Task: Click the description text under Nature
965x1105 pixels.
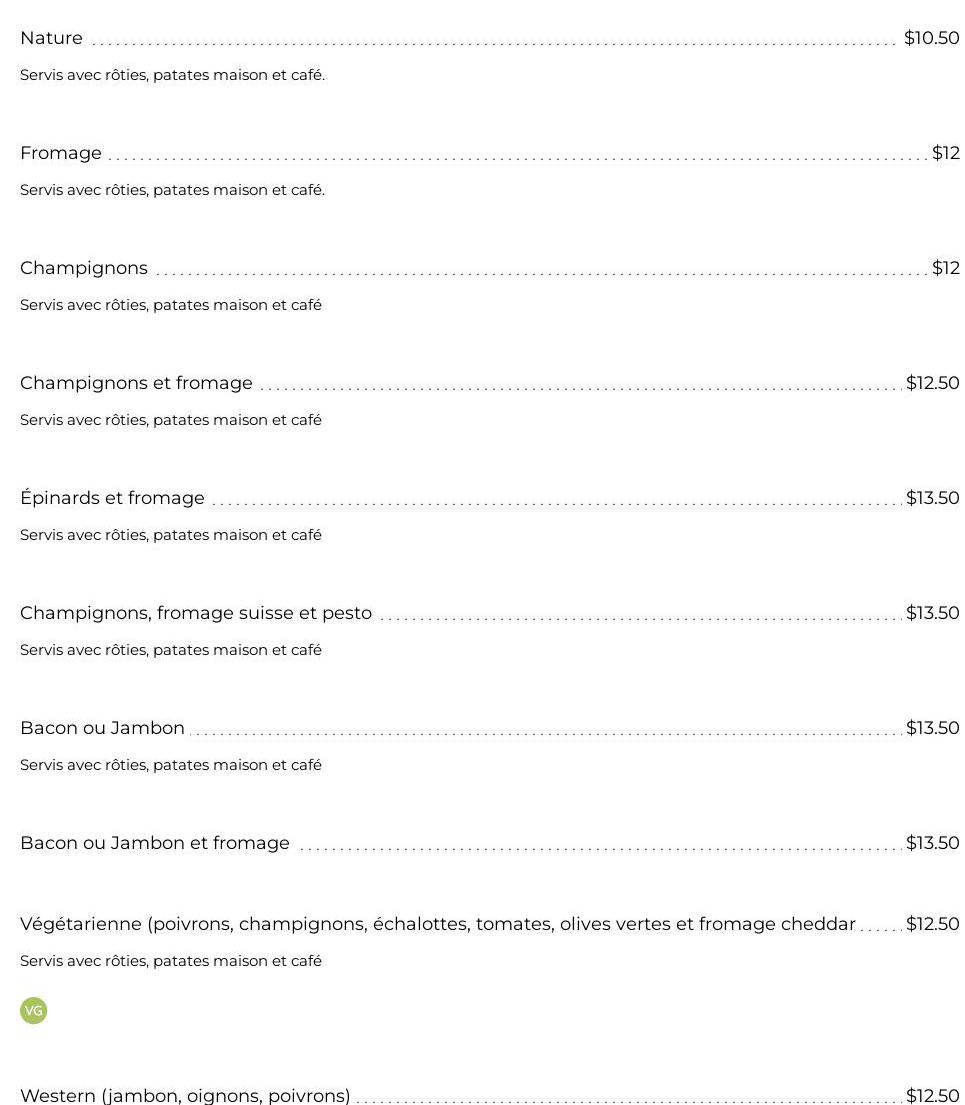Action: point(172,75)
